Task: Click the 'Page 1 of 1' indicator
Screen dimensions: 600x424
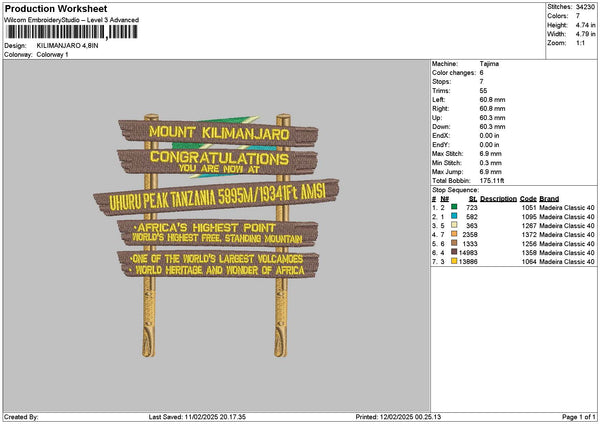Action: point(579,417)
